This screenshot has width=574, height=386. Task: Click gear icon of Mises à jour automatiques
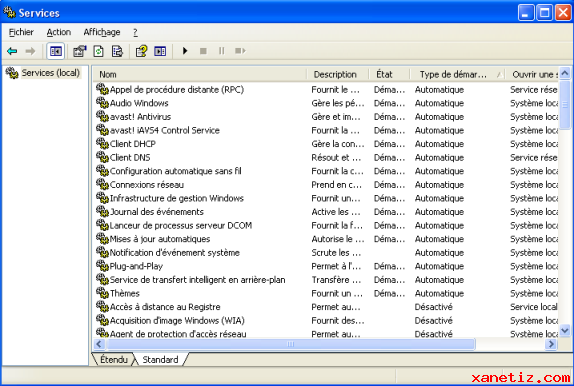coord(102,238)
